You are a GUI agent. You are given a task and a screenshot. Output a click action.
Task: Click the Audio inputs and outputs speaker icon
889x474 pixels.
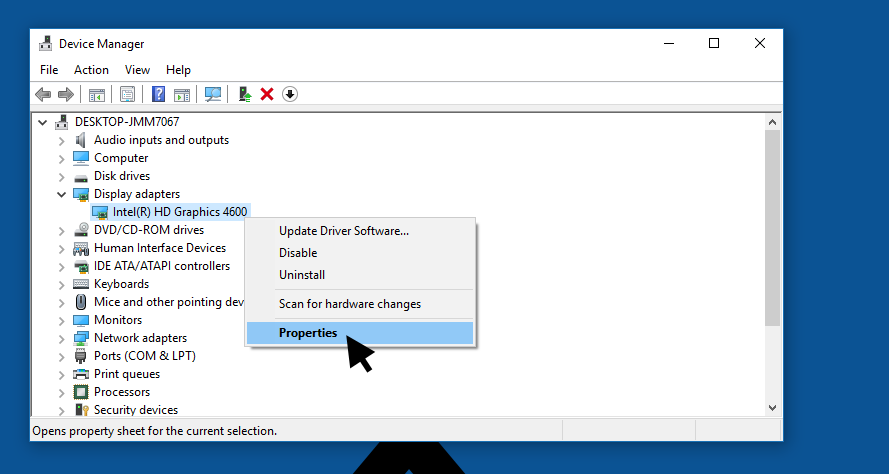click(x=81, y=140)
